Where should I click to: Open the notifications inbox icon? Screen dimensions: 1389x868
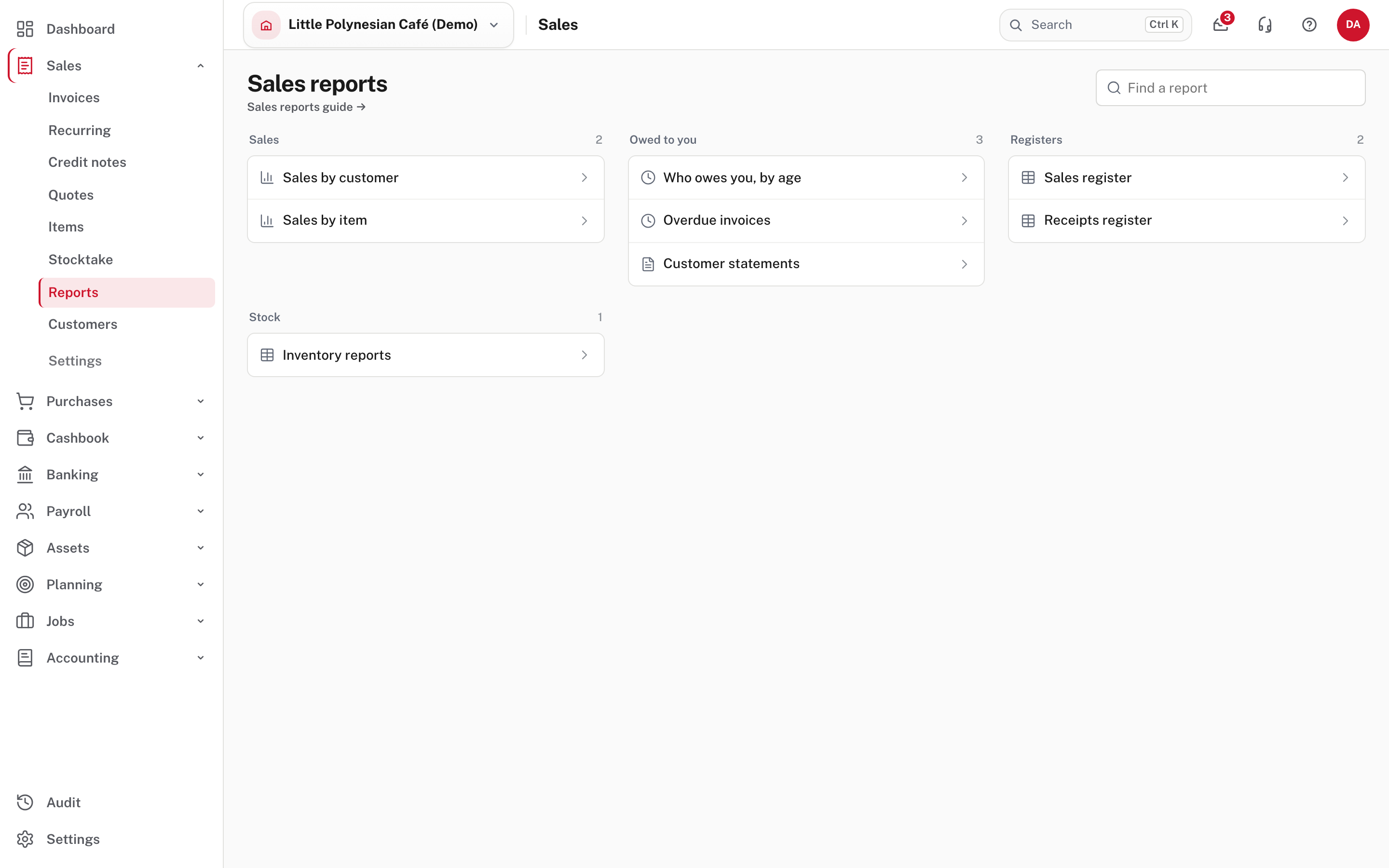pyautogui.click(x=1221, y=25)
